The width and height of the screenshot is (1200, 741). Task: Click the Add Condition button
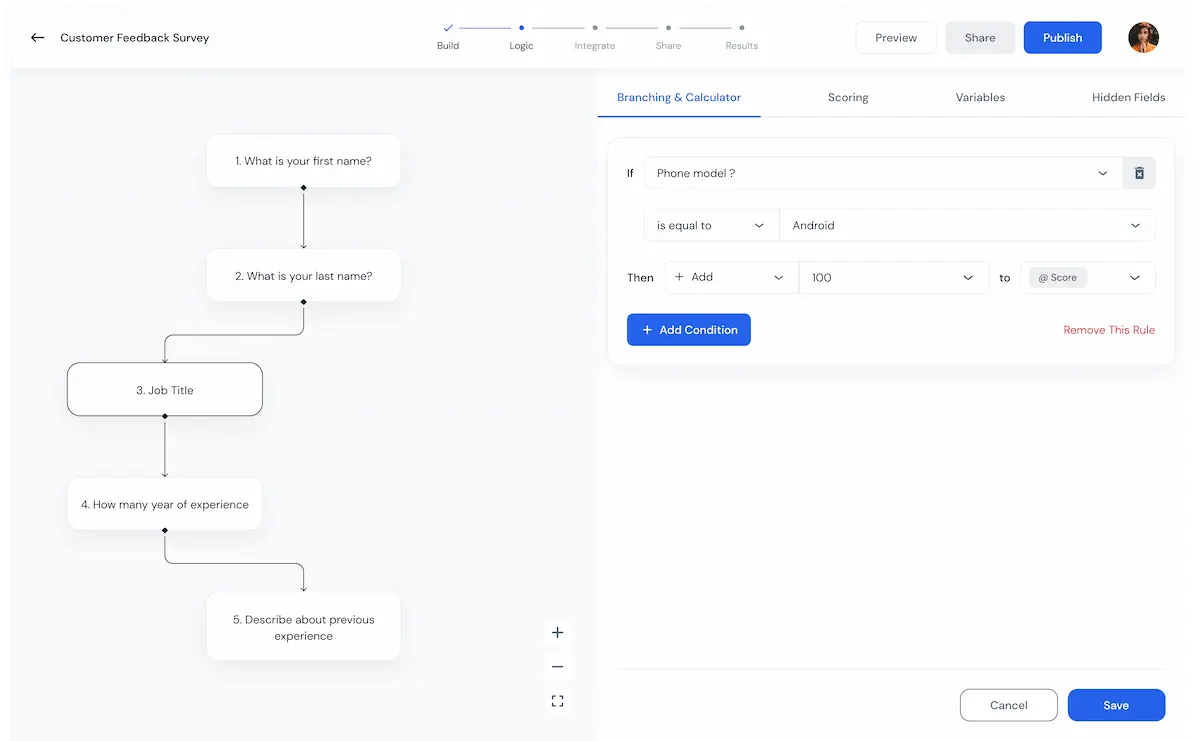(689, 330)
